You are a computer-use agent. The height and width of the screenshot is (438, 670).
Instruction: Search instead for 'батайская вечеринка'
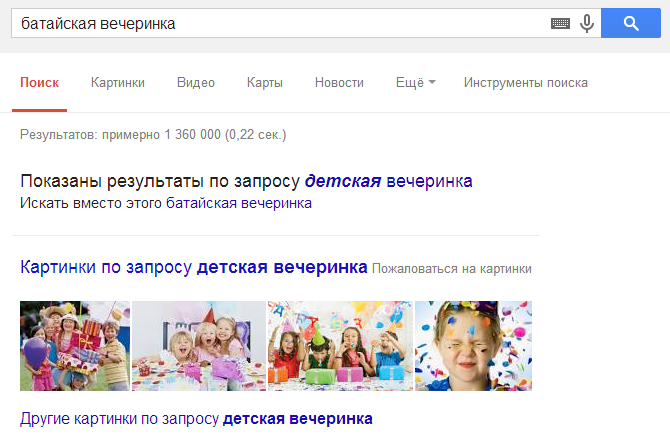(x=238, y=203)
